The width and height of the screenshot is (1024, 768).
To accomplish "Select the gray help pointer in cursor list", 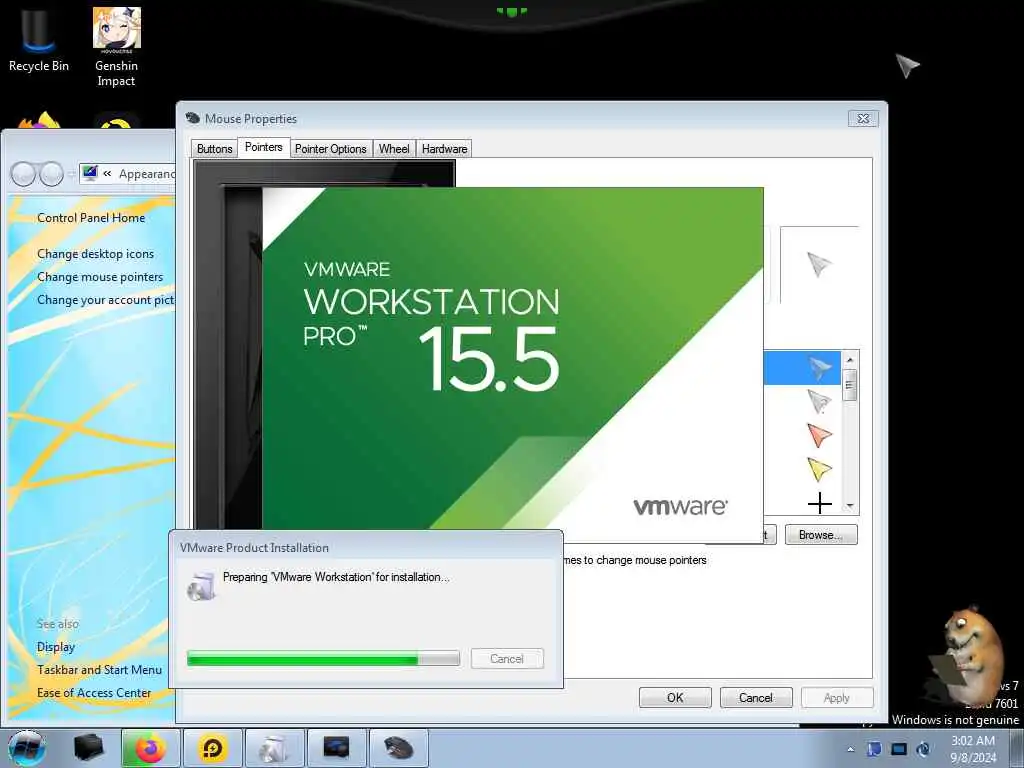I will coord(818,401).
